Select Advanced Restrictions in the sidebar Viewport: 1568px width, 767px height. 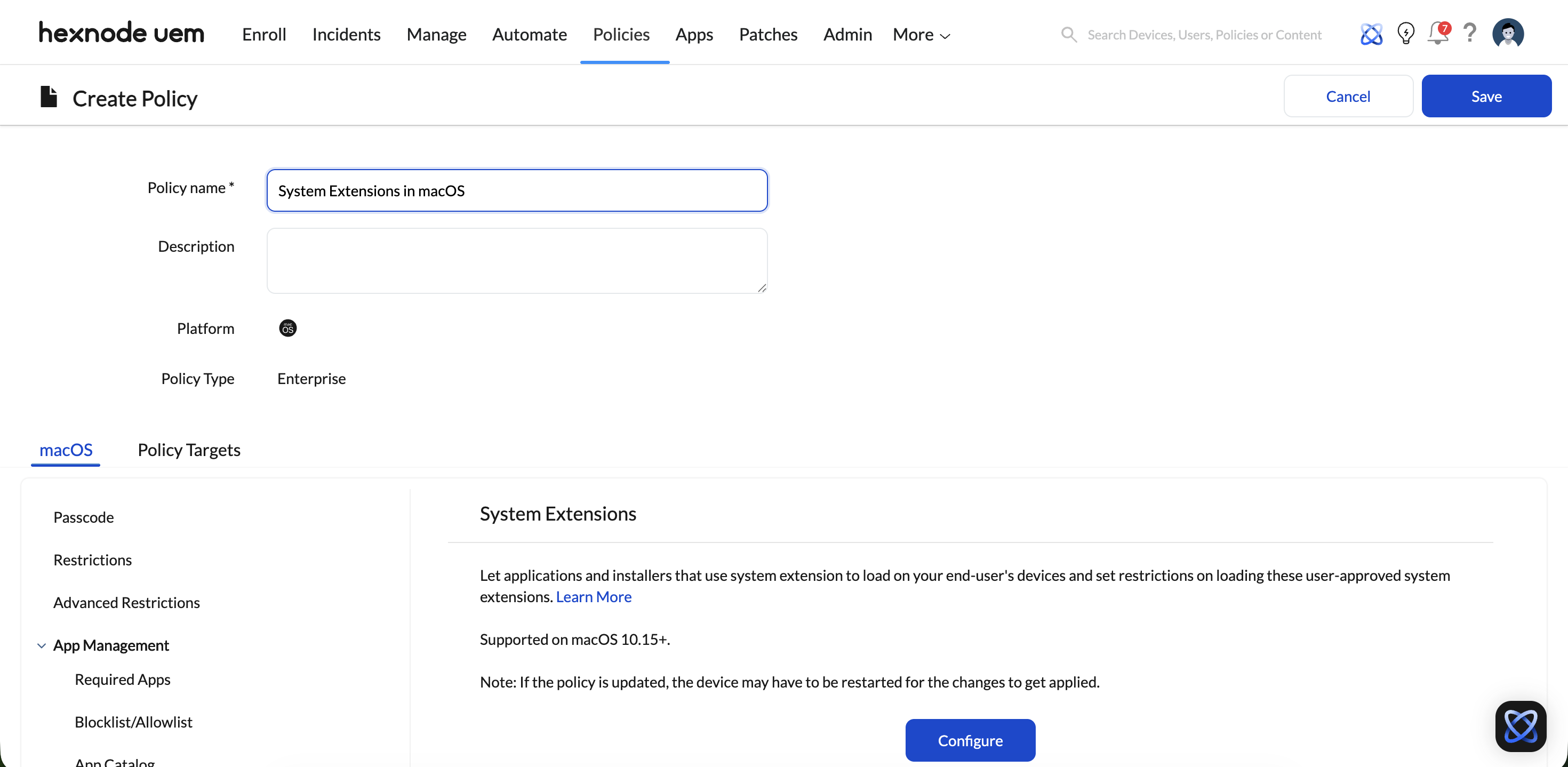click(x=126, y=603)
